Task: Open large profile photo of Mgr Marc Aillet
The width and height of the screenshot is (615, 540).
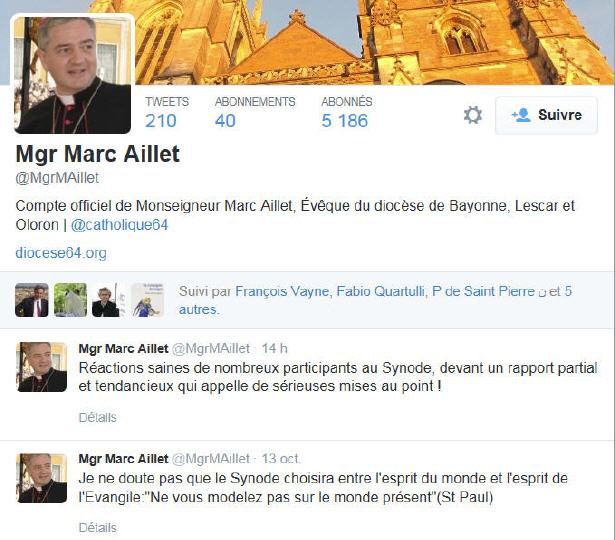Action: click(x=73, y=75)
